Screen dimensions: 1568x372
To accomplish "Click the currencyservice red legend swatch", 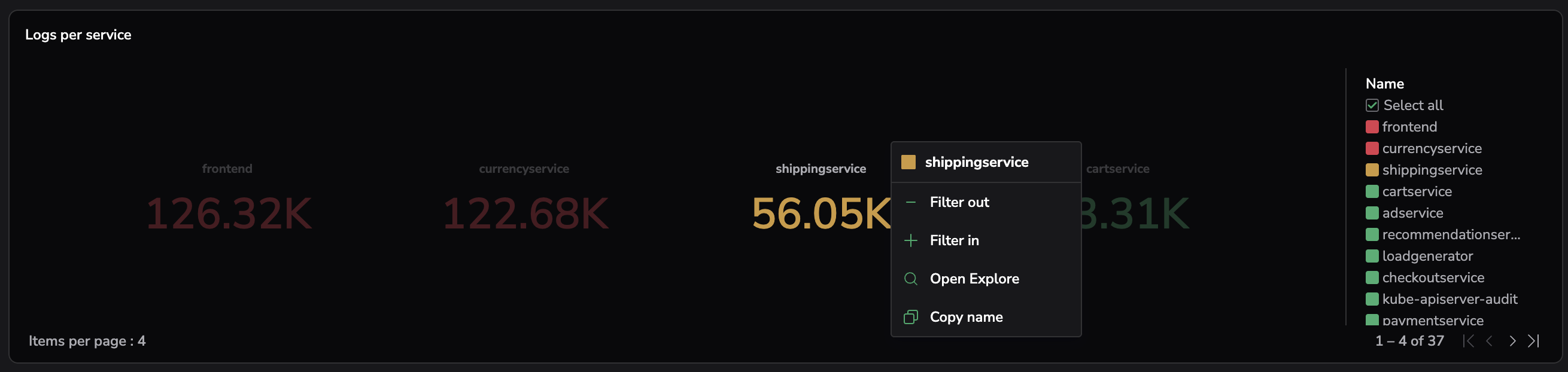I will [x=1372, y=148].
